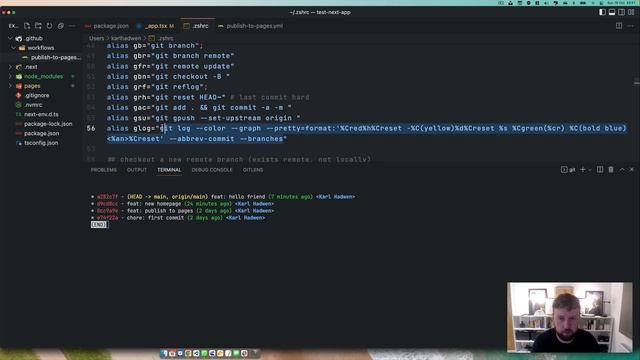
Task: Click the 'alias gac' line of code
Action: [x=199, y=107]
